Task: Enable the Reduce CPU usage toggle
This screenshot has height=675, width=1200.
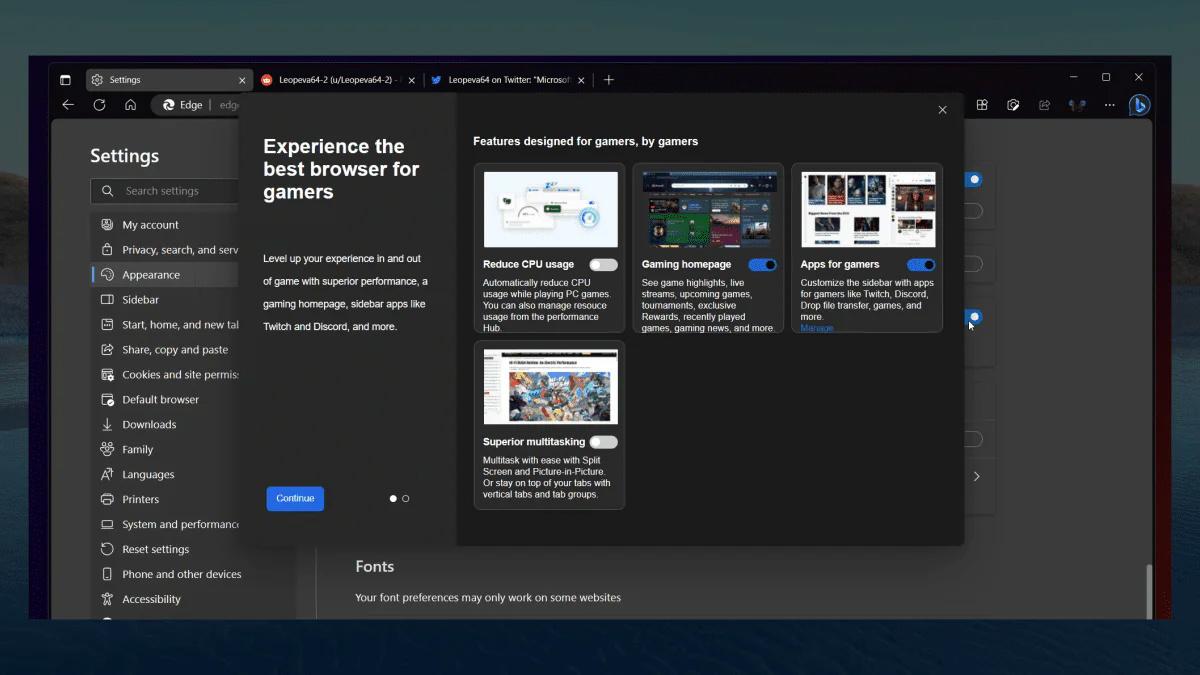Action: (x=606, y=264)
